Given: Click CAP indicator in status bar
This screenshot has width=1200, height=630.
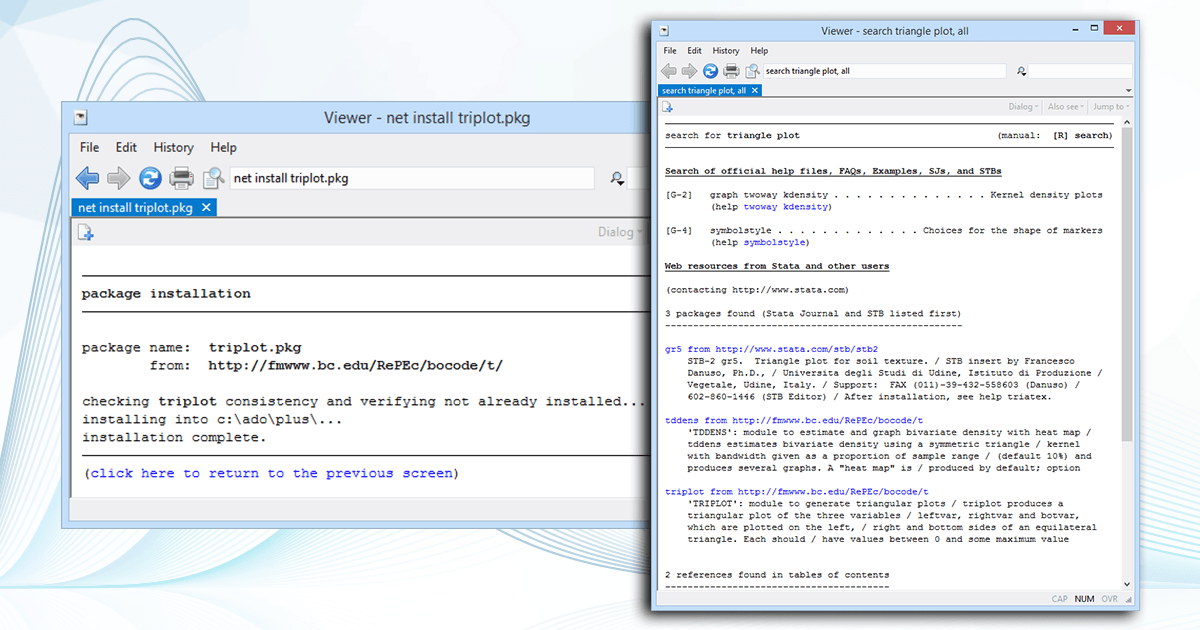Looking at the screenshot, I should tap(1060, 599).
